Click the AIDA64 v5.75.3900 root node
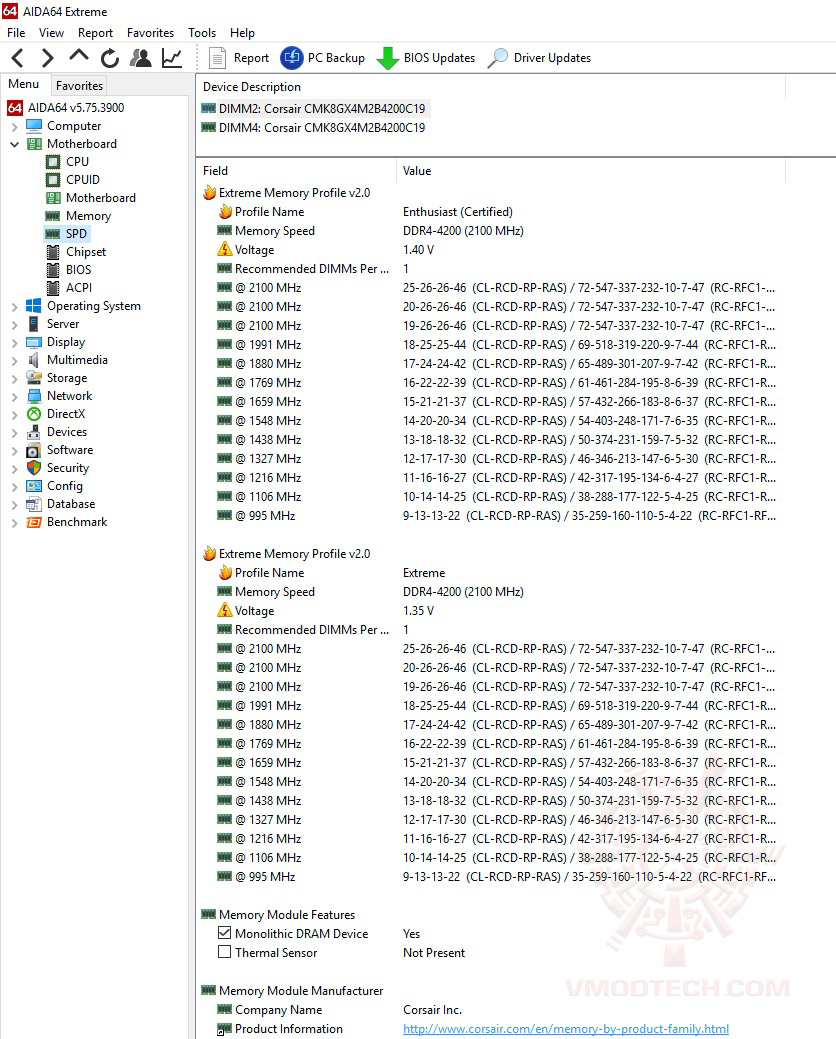 click(x=76, y=107)
